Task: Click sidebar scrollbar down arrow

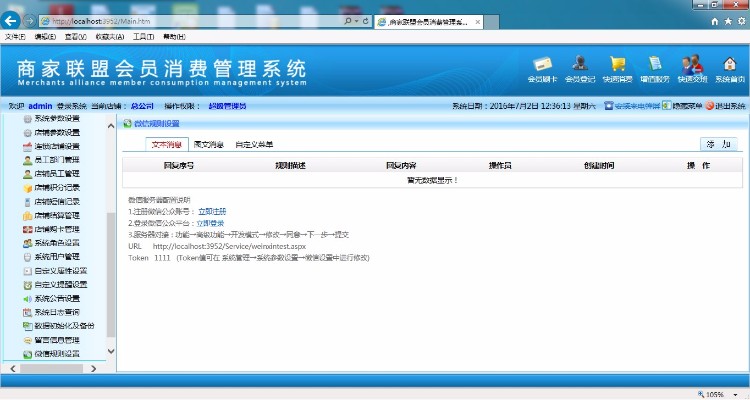Action: (x=111, y=351)
